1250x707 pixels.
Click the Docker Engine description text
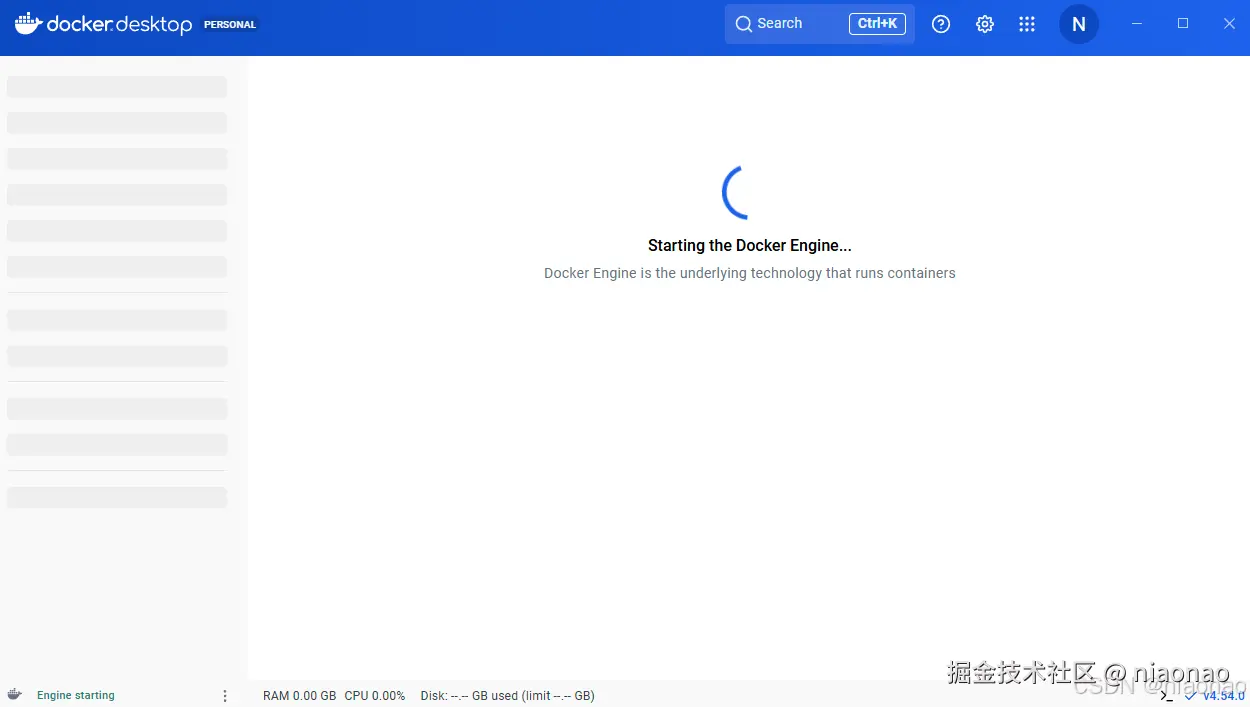coord(750,273)
